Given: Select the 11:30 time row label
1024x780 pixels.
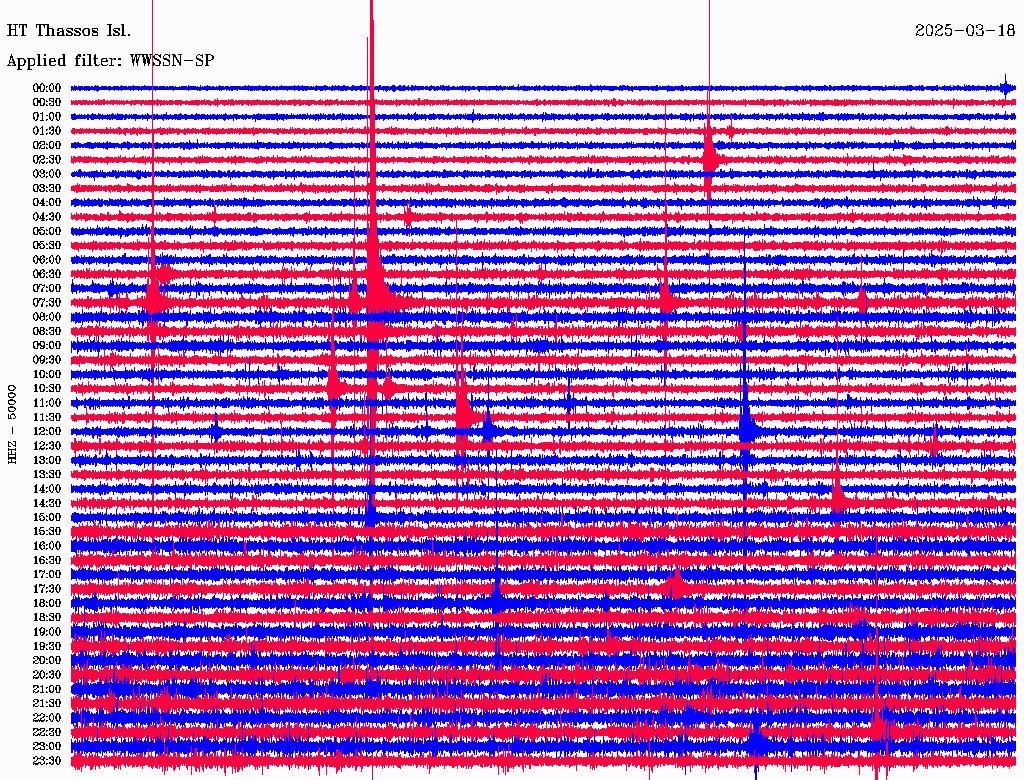Looking at the screenshot, I should (x=47, y=417).
